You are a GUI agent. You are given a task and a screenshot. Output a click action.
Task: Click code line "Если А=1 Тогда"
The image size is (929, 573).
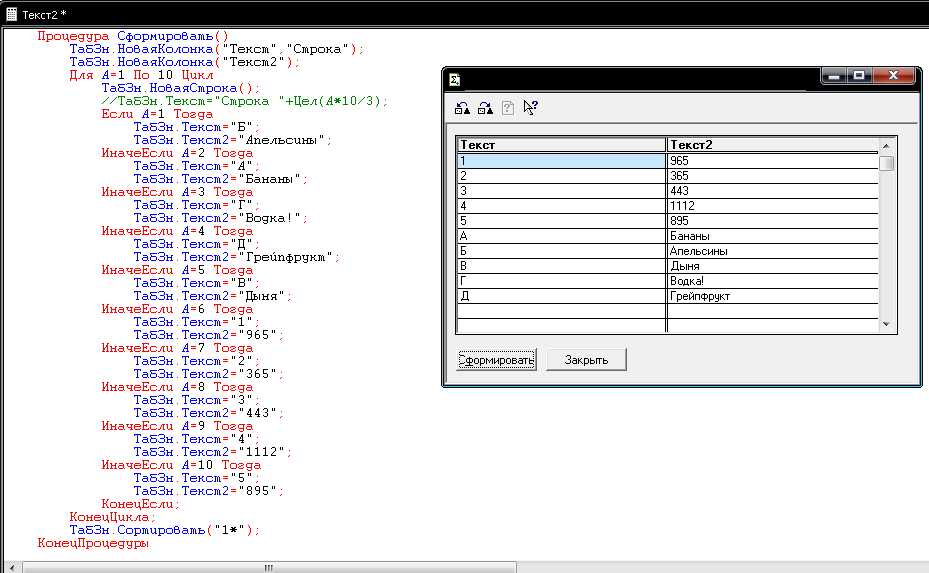(x=157, y=114)
